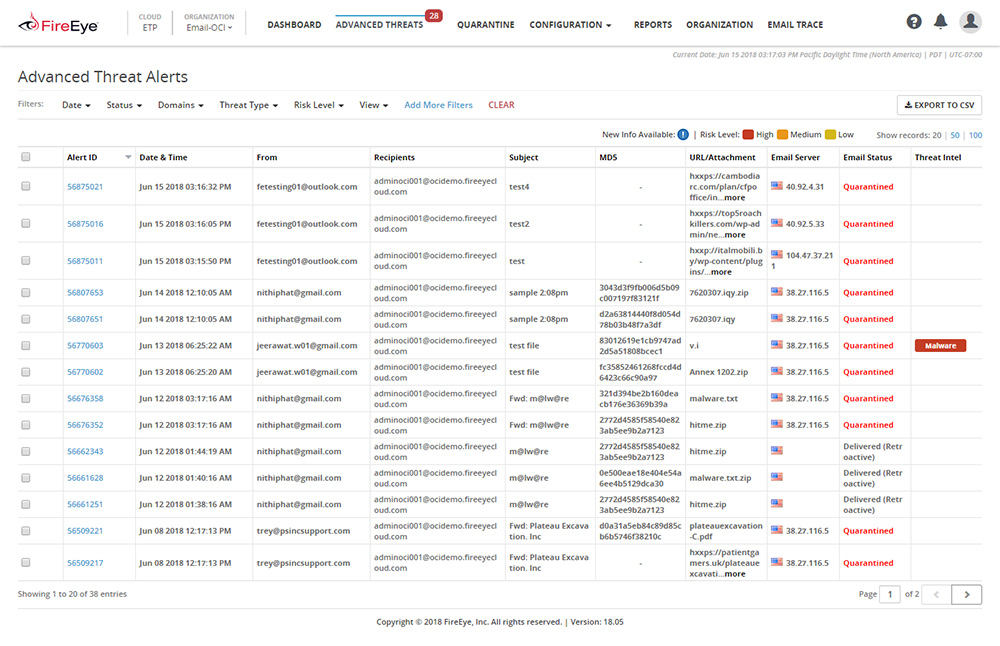The image size is (1000, 646).
Task: Open the notifications bell icon
Action: point(940,21)
